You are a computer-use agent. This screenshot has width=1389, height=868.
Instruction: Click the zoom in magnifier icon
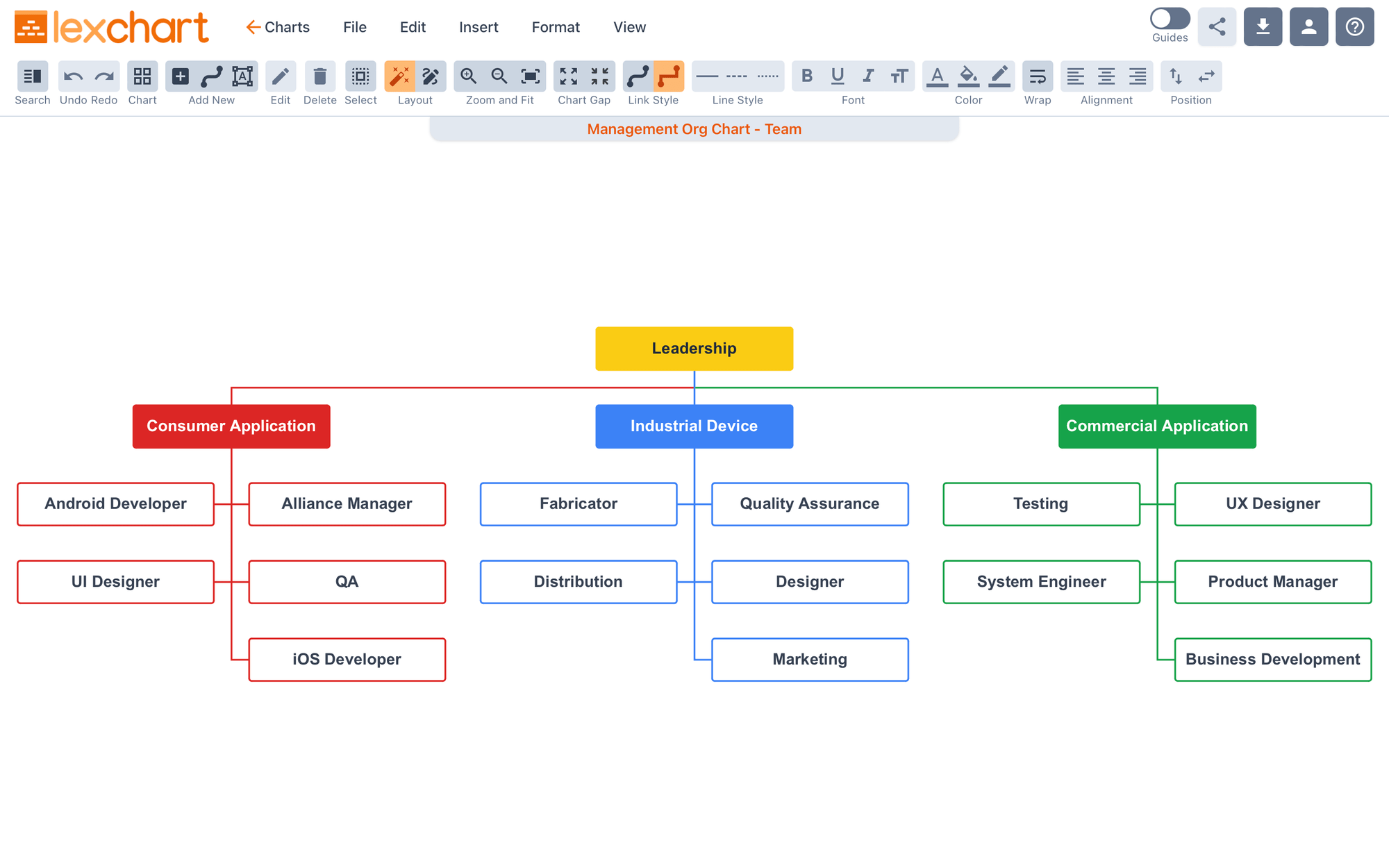pos(469,76)
